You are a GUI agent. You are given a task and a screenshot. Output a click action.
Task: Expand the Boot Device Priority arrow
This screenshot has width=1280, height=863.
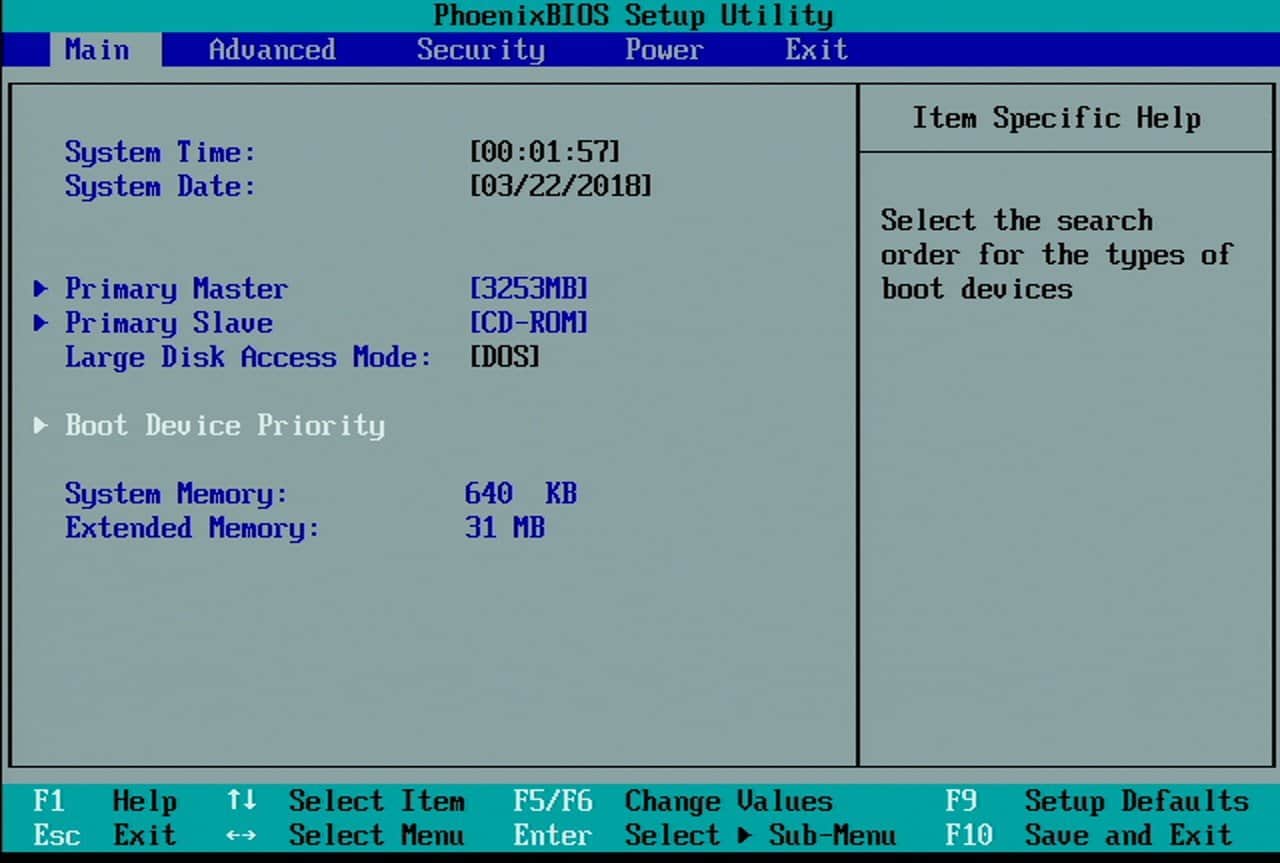click(41, 425)
